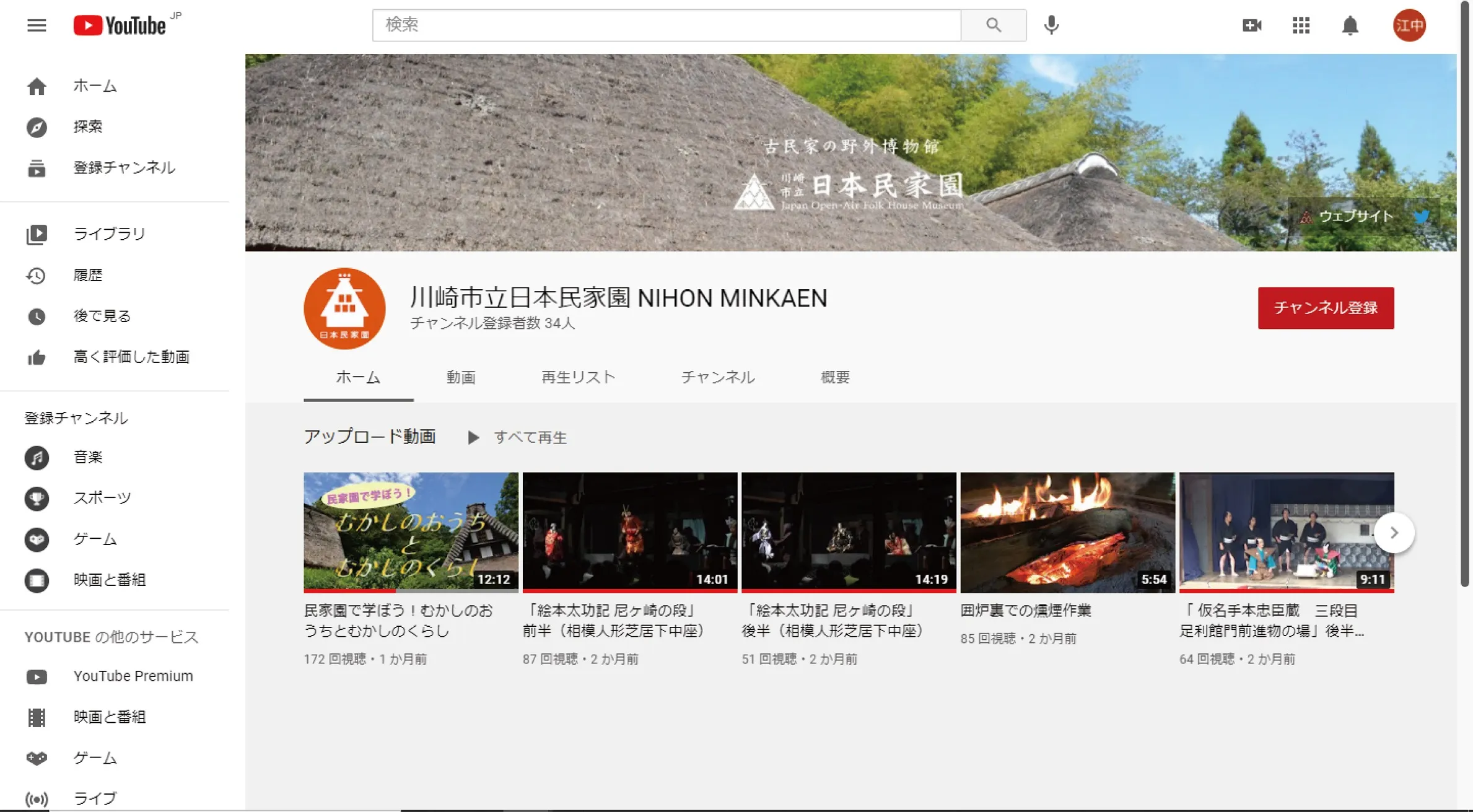Viewport: 1473px width, 812px height.
Task: Click the Twitter icon on the banner
Action: coord(1422,216)
